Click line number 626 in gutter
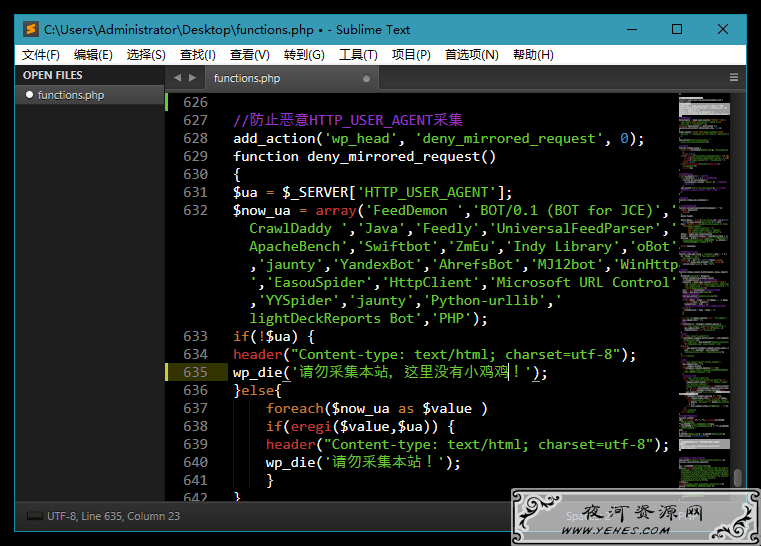This screenshot has width=761, height=546. 195,102
